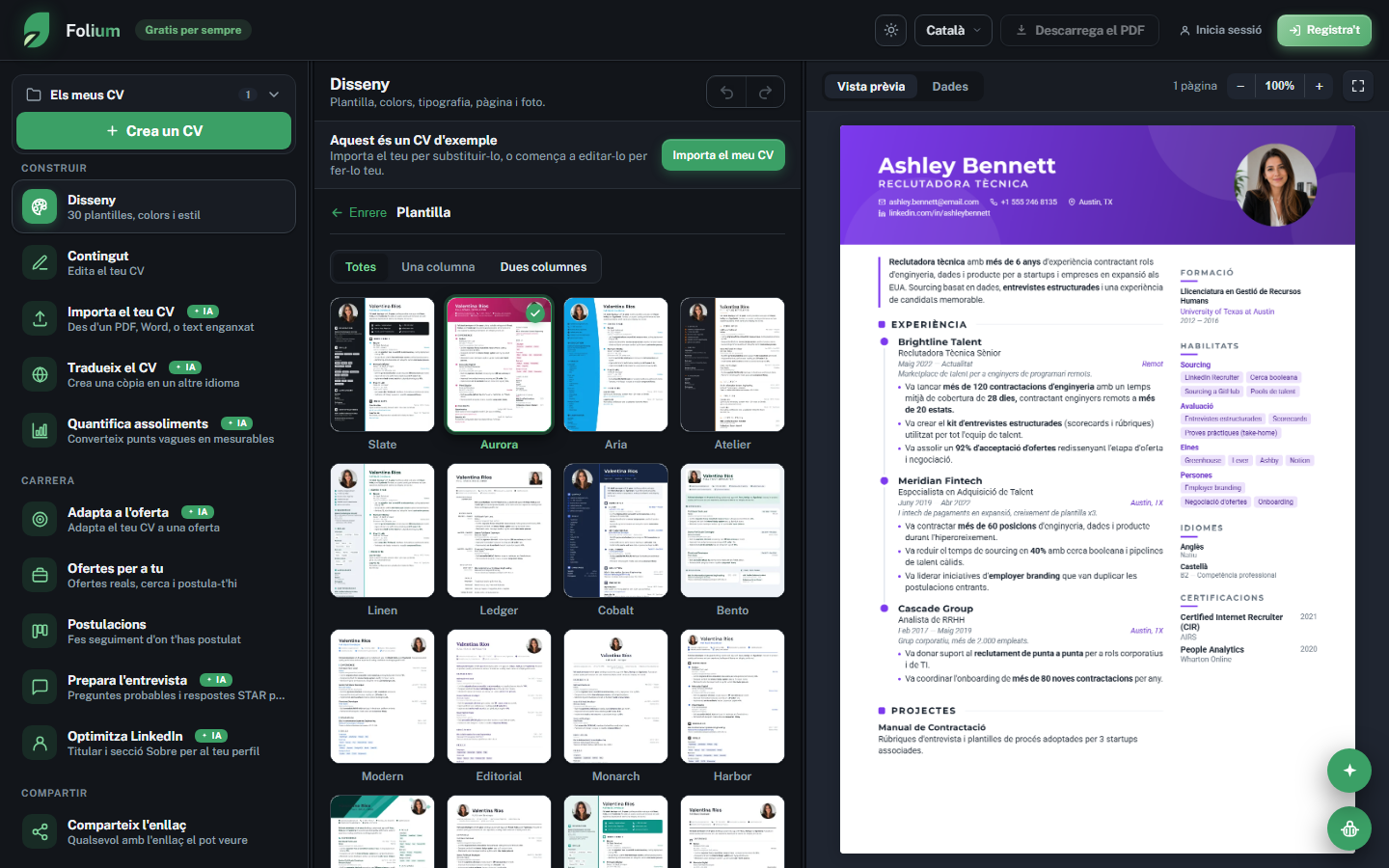
Task: Zoom out the preview with minus button
Action: [x=1240, y=86]
